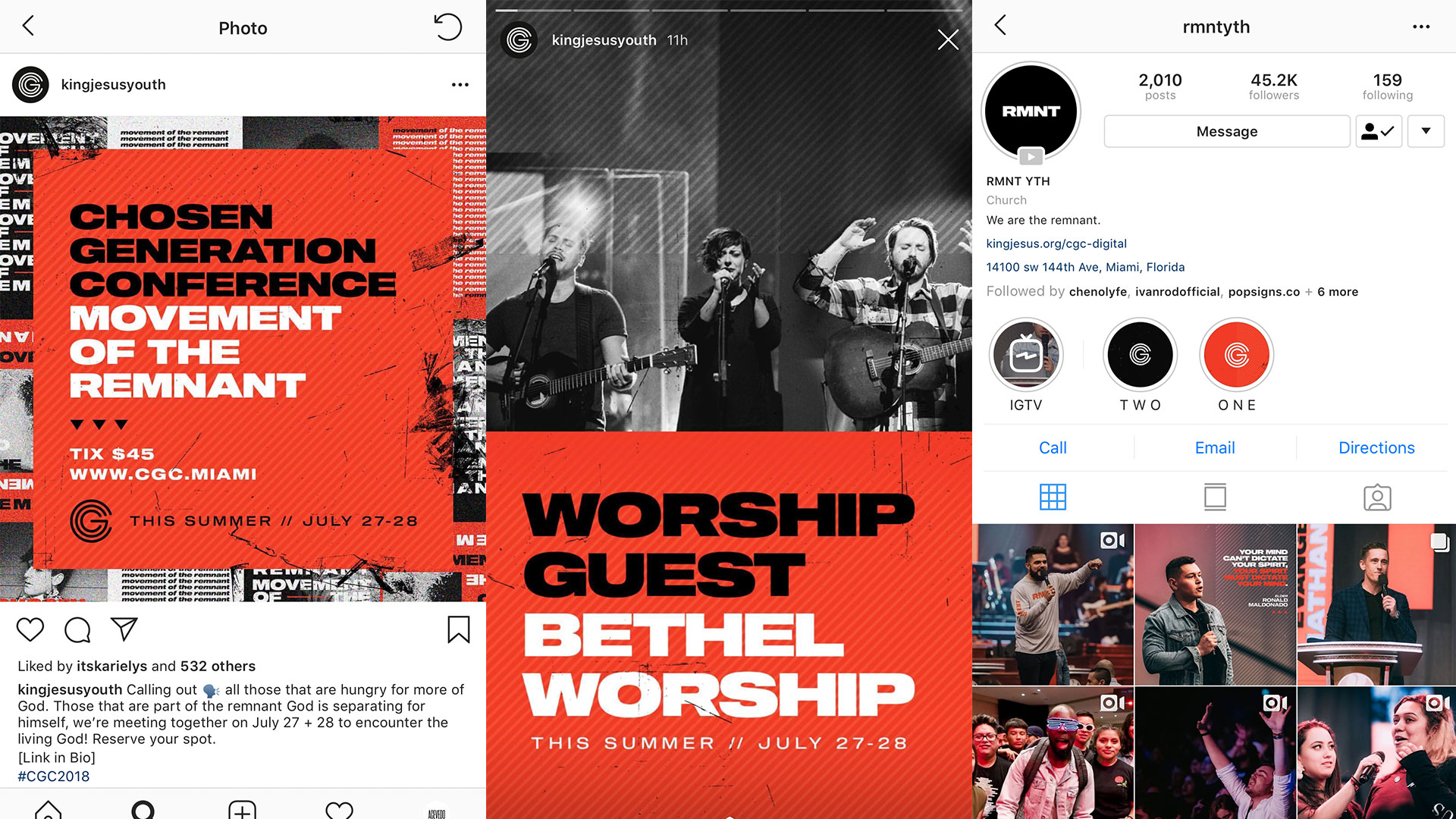Image resolution: width=1456 pixels, height=819 pixels.
Task: Open comments with the speech bubble icon
Action: (77, 629)
